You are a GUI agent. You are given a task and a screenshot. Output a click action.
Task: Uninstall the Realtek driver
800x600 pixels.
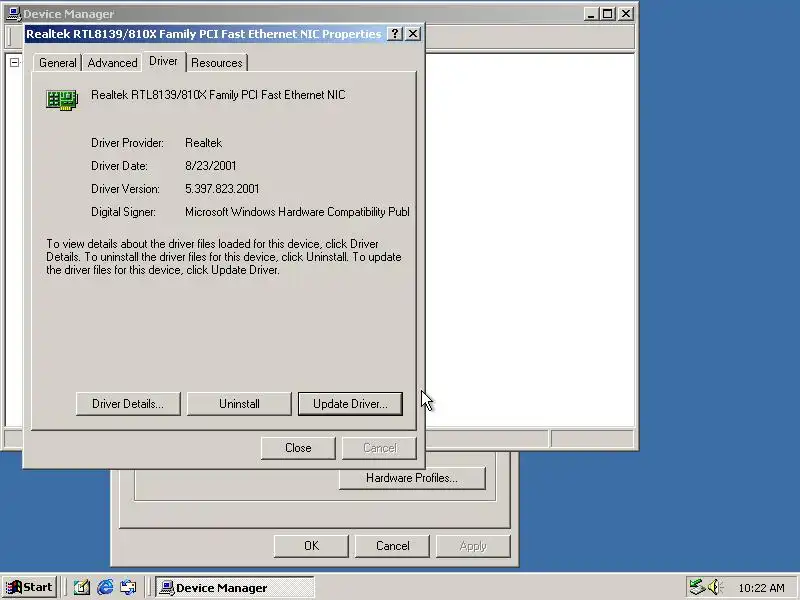point(239,404)
